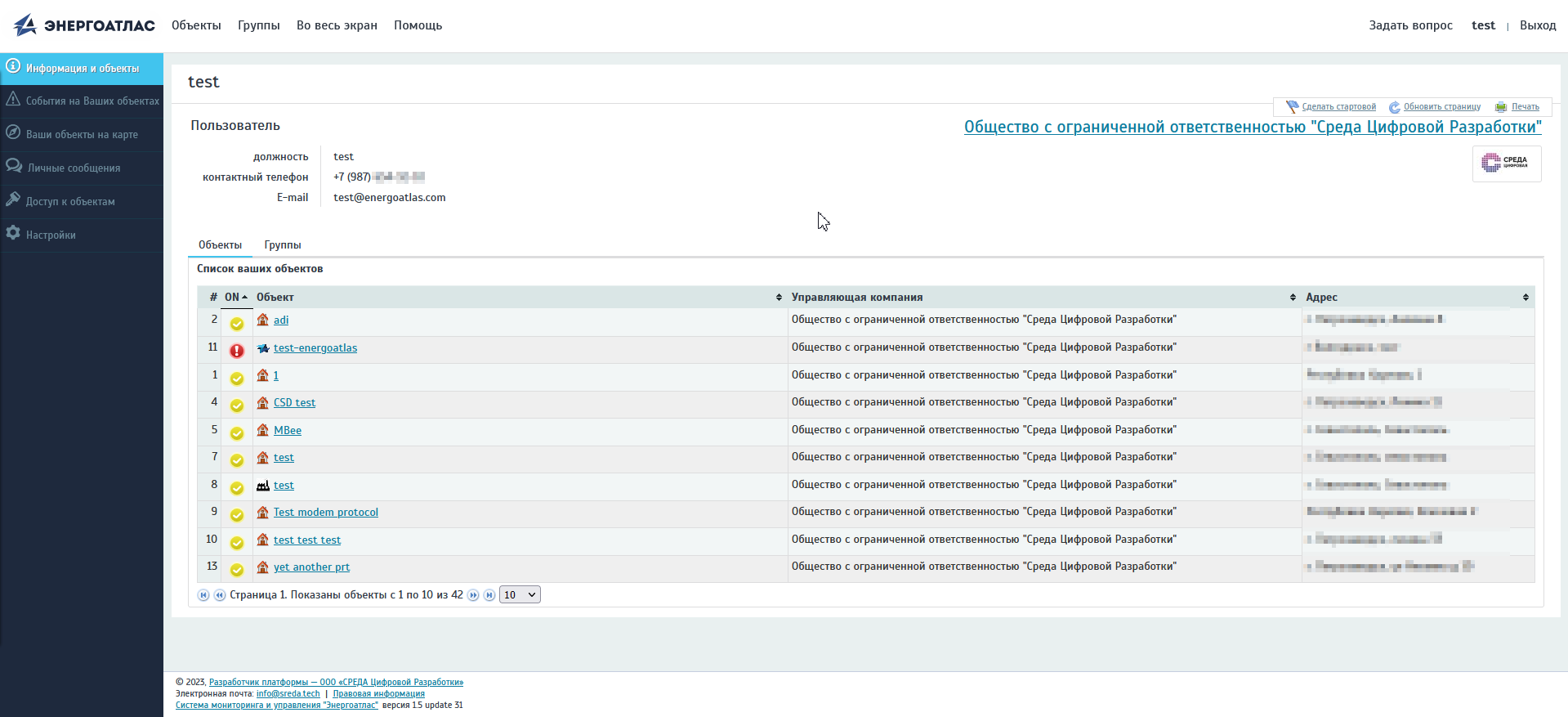Click the factory icon beside object 8
The width and height of the screenshot is (1568, 717).
tap(262, 486)
